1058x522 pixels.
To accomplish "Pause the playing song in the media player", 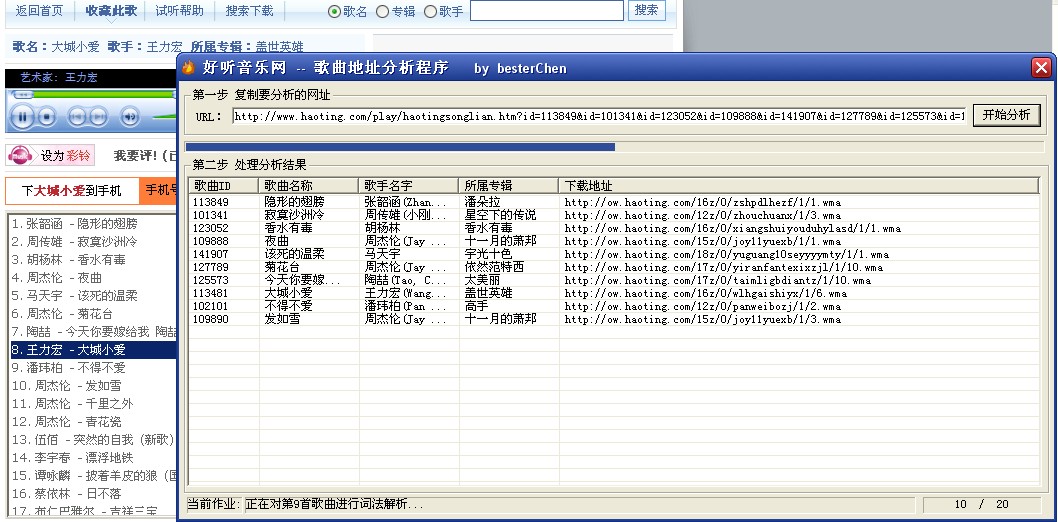I will pyautogui.click(x=22, y=117).
